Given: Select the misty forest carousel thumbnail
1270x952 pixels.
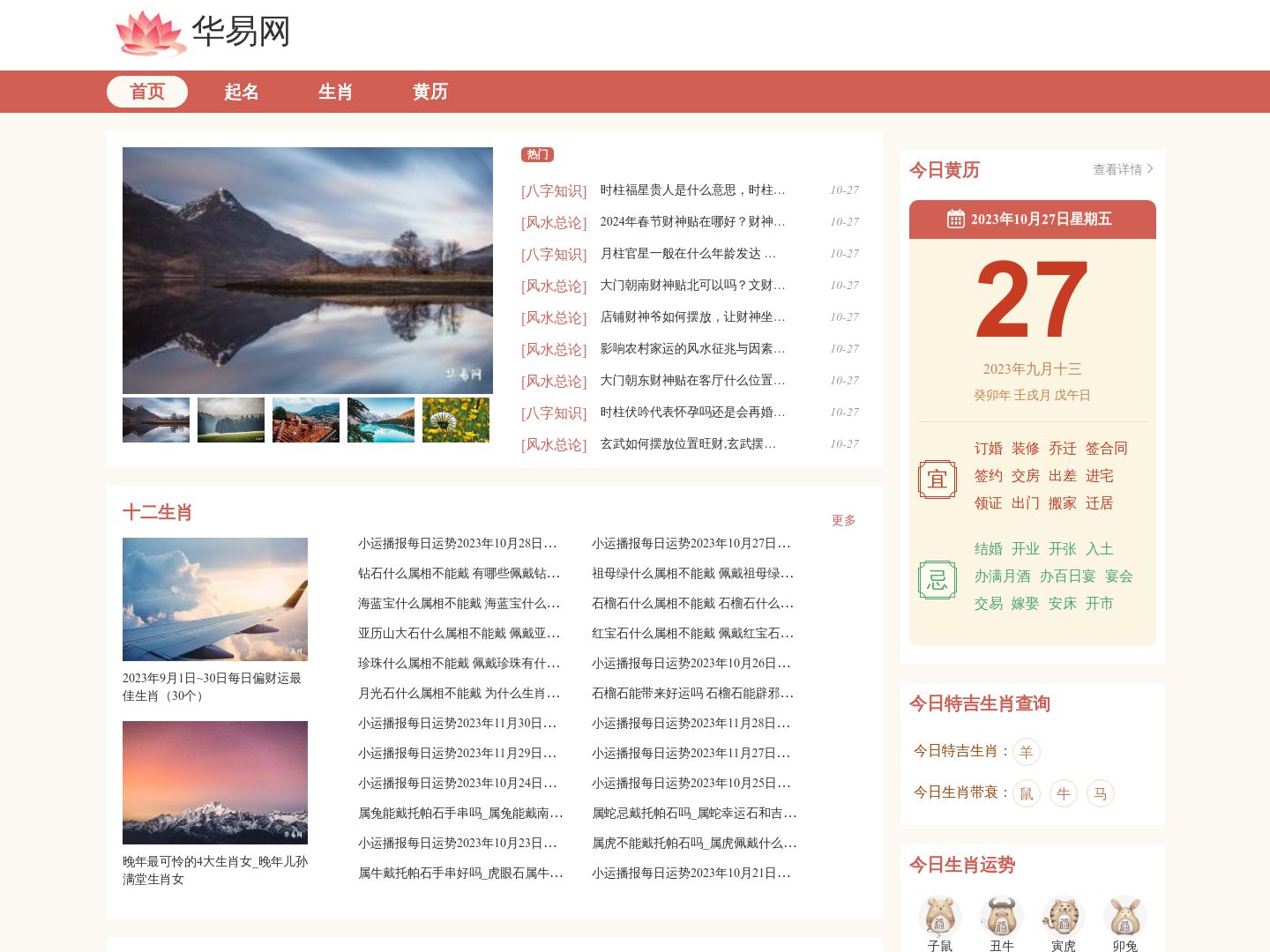Looking at the screenshot, I should [231, 420].
